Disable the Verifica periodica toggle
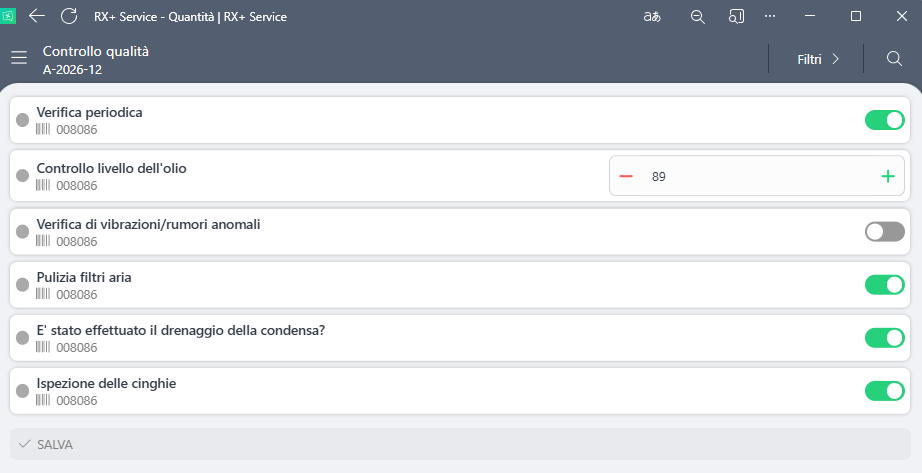922x473 pixels. click(884, 120)
